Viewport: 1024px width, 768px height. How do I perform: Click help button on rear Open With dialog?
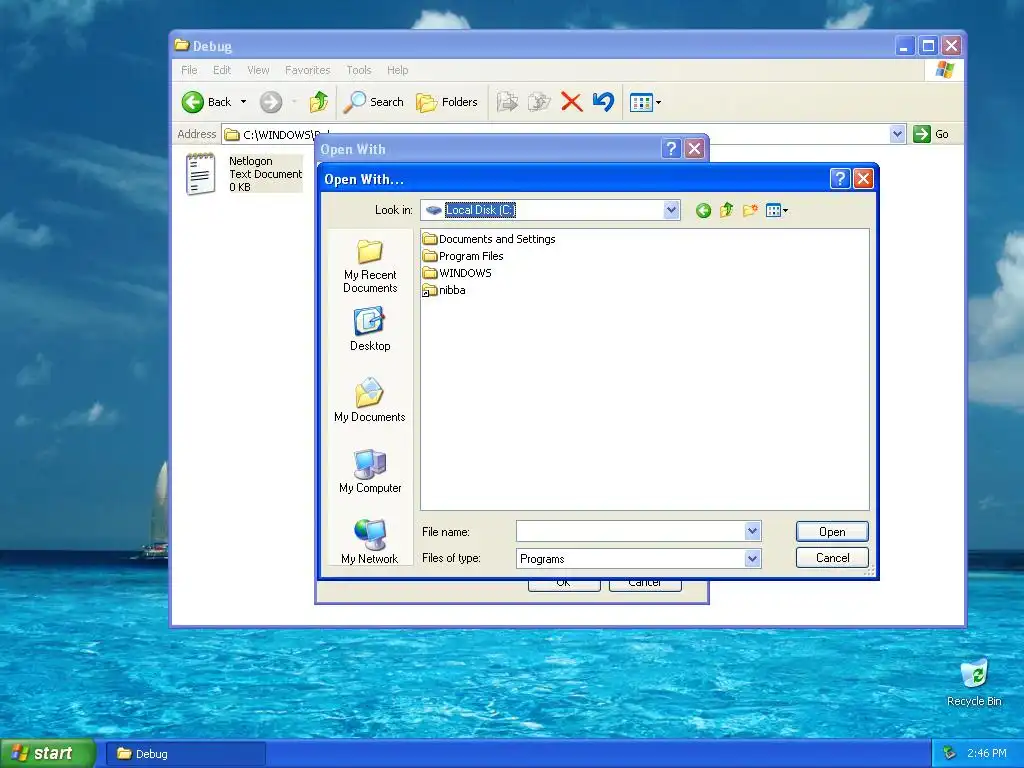coord(671,149)
